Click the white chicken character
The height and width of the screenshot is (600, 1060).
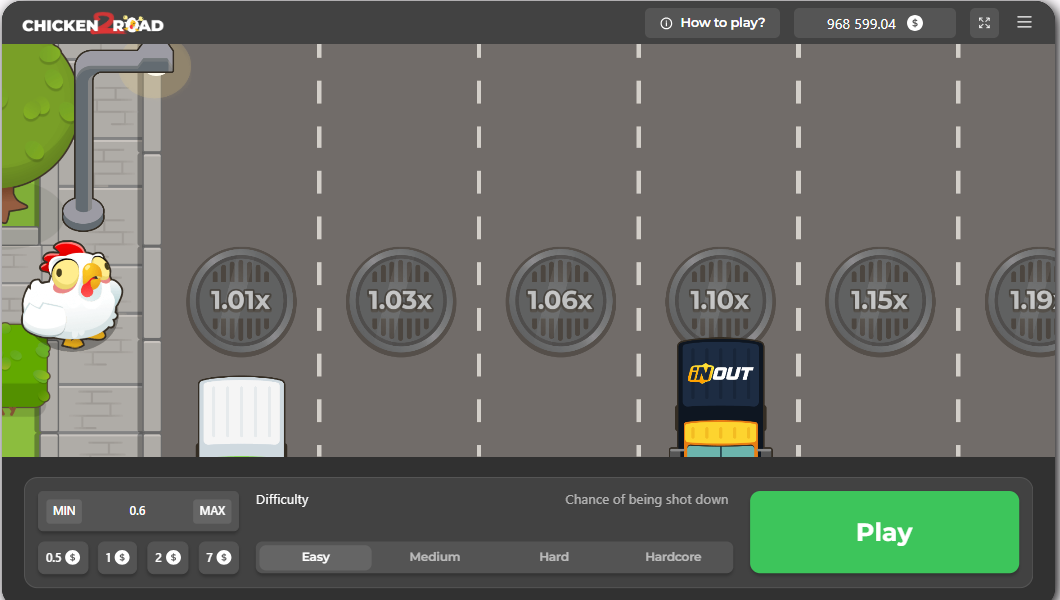coord(72,295)
